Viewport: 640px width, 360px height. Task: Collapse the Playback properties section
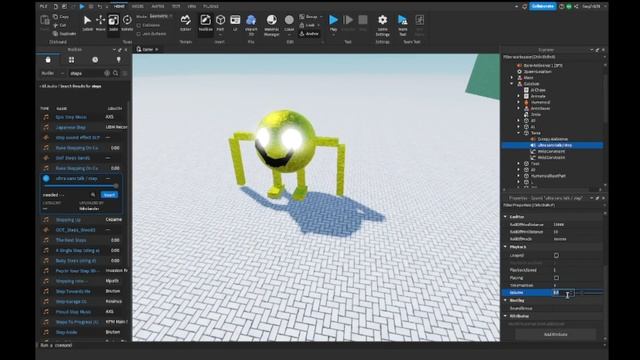pos(505,247)
